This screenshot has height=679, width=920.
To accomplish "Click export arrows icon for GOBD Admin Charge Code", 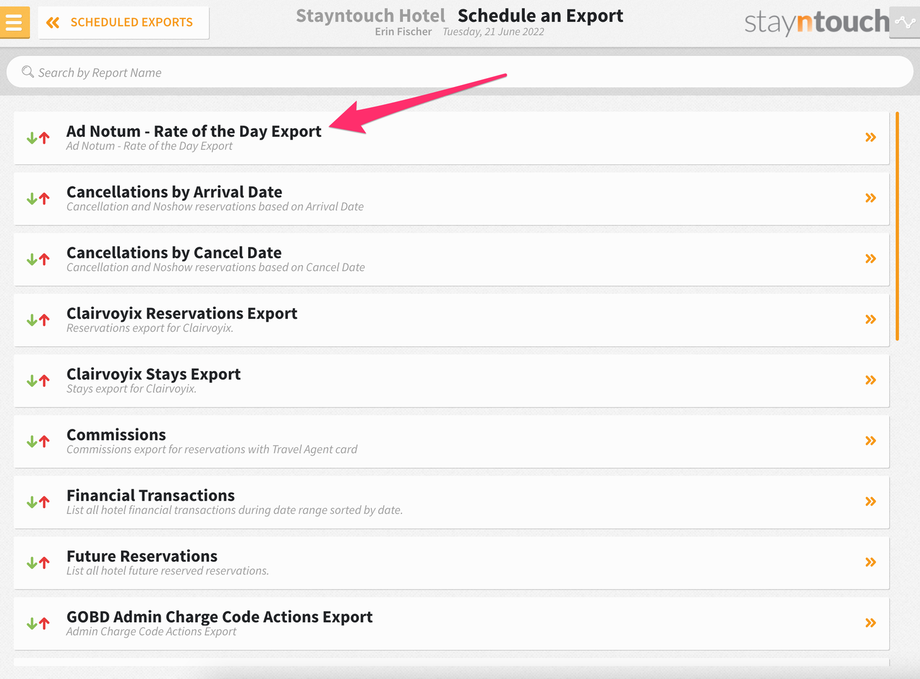I will tap(38, 623).
